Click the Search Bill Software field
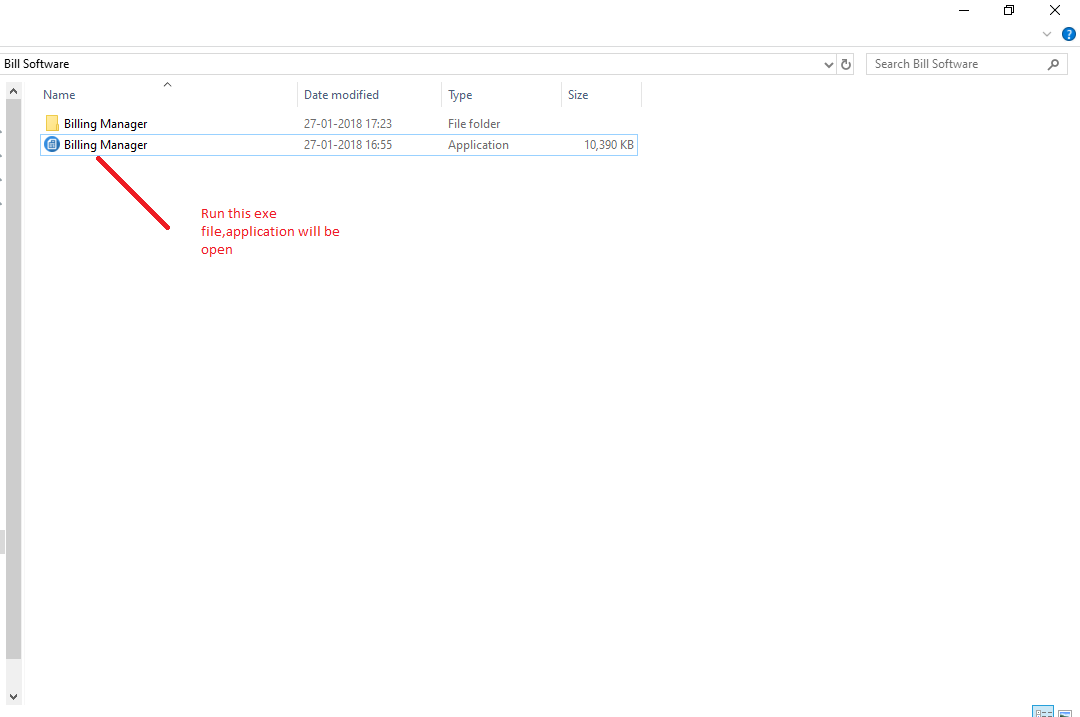This screenshot has height=717, width=1080. point(966,64)
